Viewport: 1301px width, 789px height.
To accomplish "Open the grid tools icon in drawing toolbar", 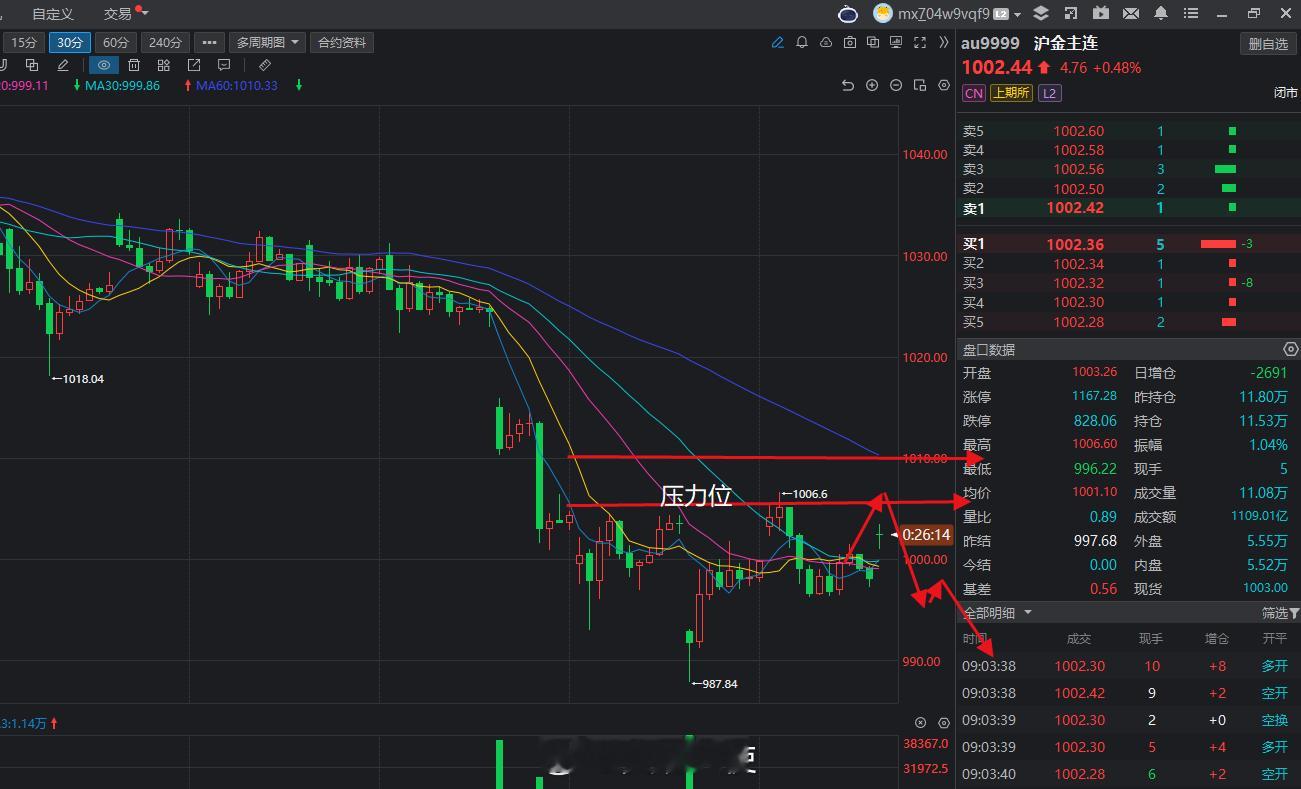I will 163,65.
